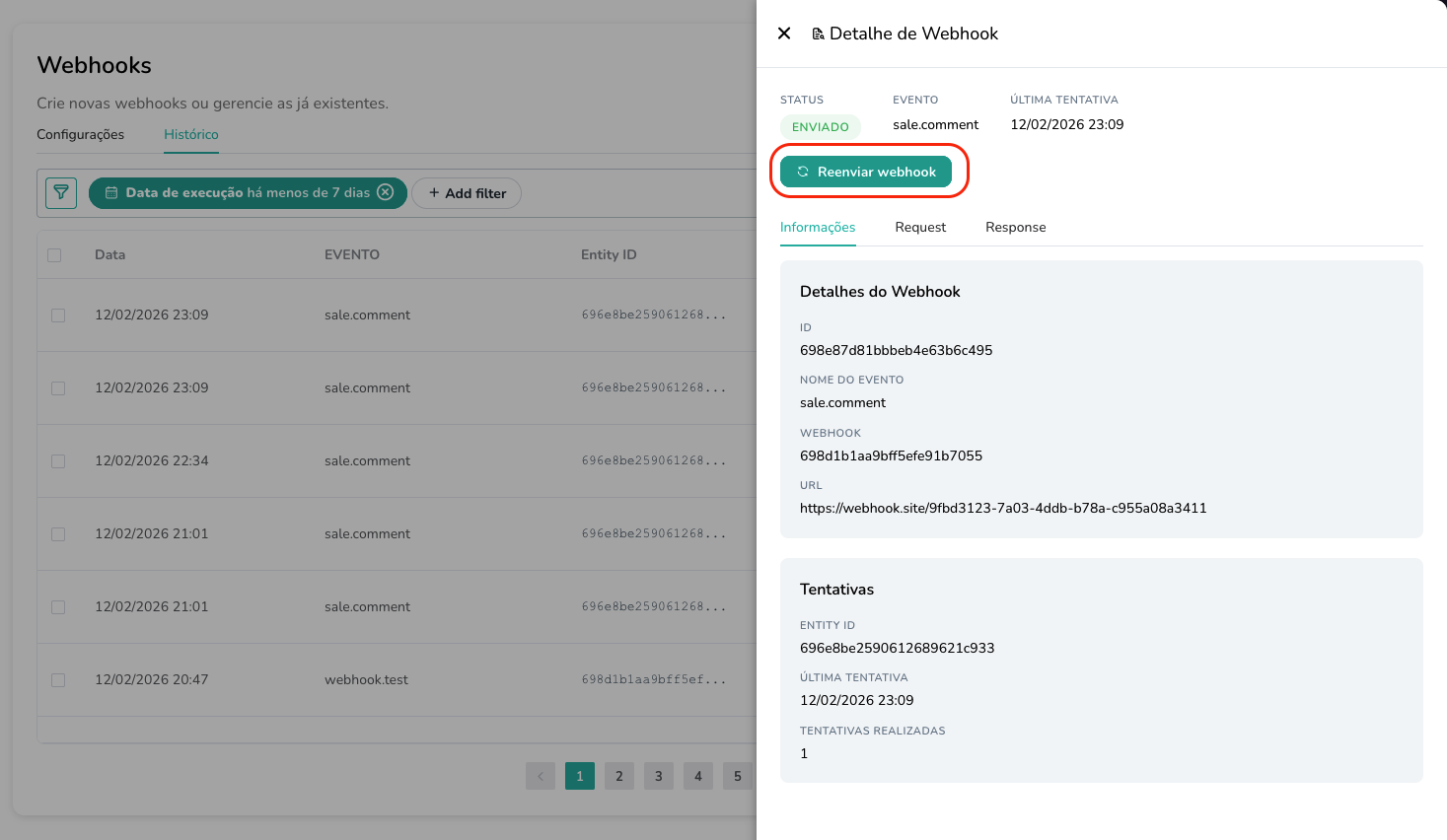Switch to the Configurações tab
Viewport: 1447px width, 840px height.
[80, 134]
